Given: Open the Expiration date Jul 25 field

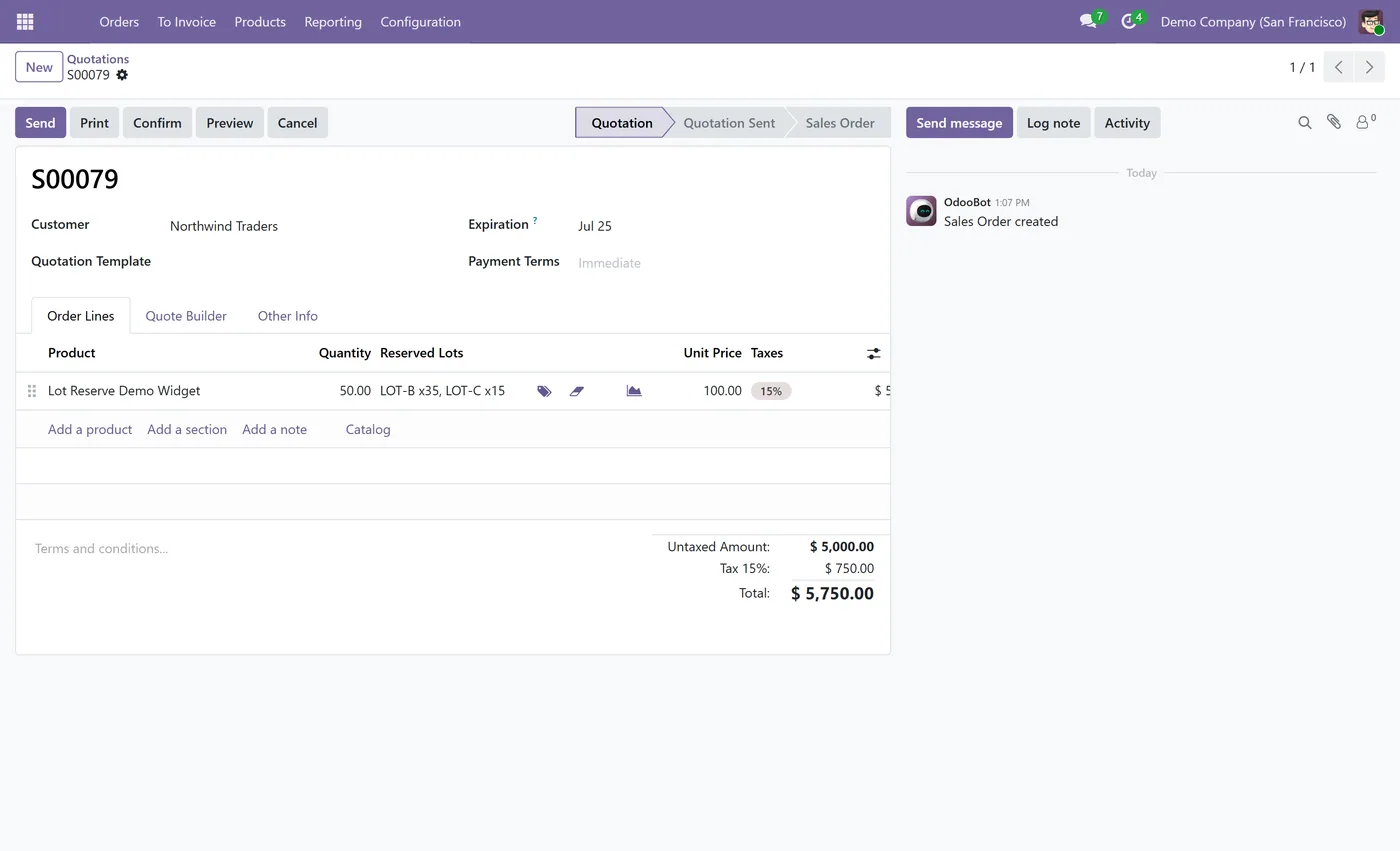Looking at the screenshot, I should click(725, 226).
